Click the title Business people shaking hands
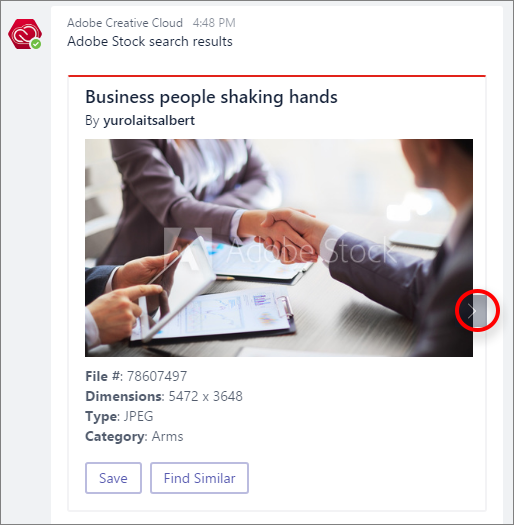 [211, 97]
